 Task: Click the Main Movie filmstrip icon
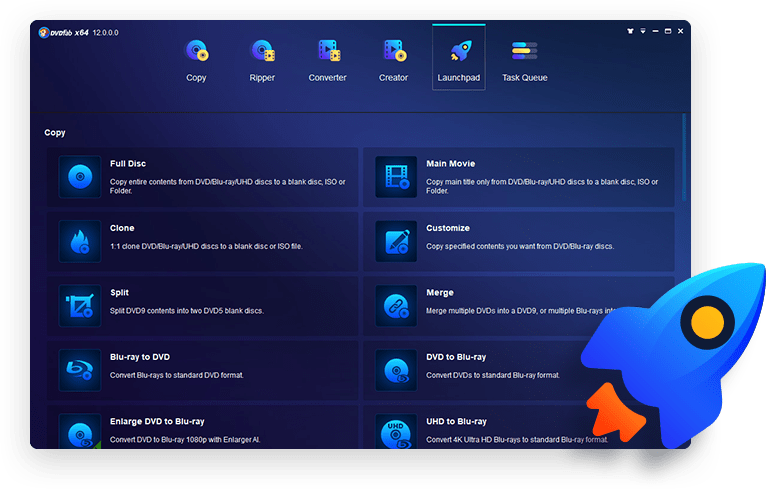click(x=396, y=177)
